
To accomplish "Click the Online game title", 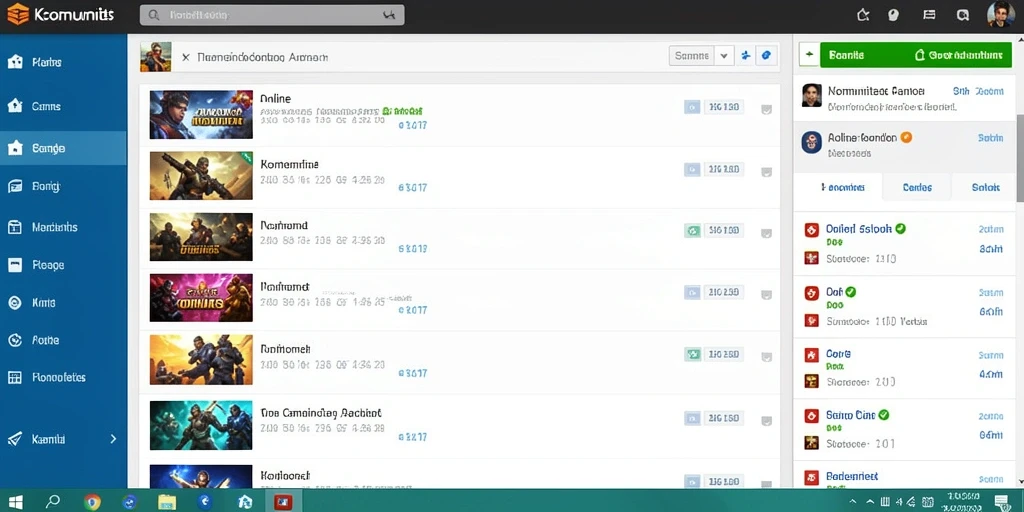I will tap(276, 99).
